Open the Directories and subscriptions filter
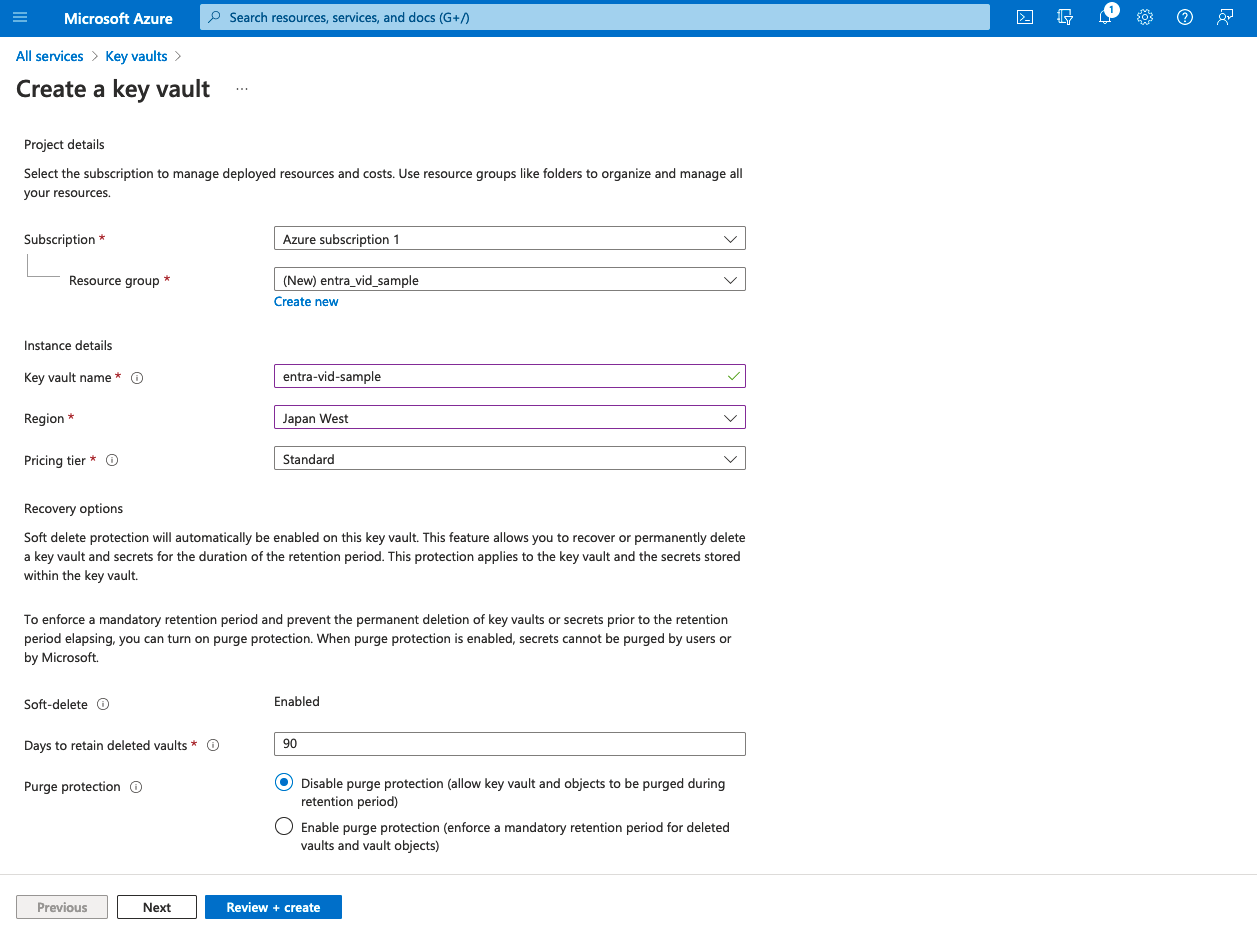 tap(1065, 18)
